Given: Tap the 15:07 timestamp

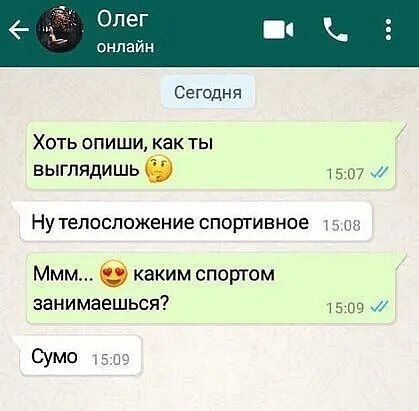Looking at the screenshot, I should 344,173.
